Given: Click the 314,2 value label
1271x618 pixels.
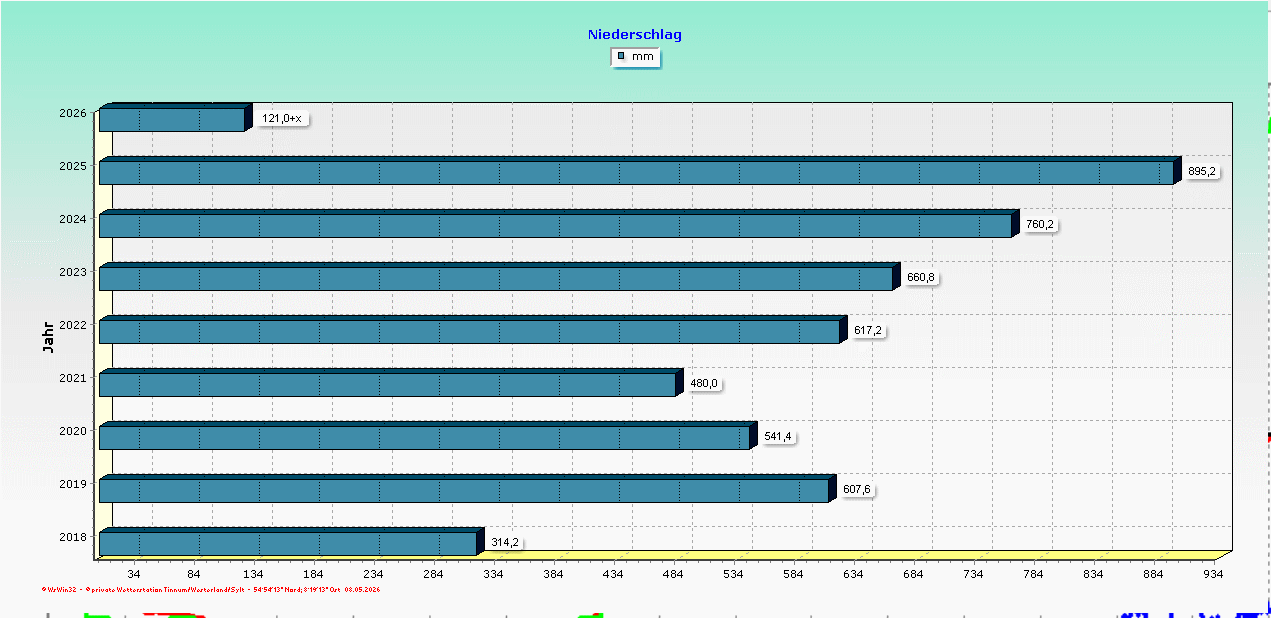Looking at the screenshot, I should pos(505,542).
